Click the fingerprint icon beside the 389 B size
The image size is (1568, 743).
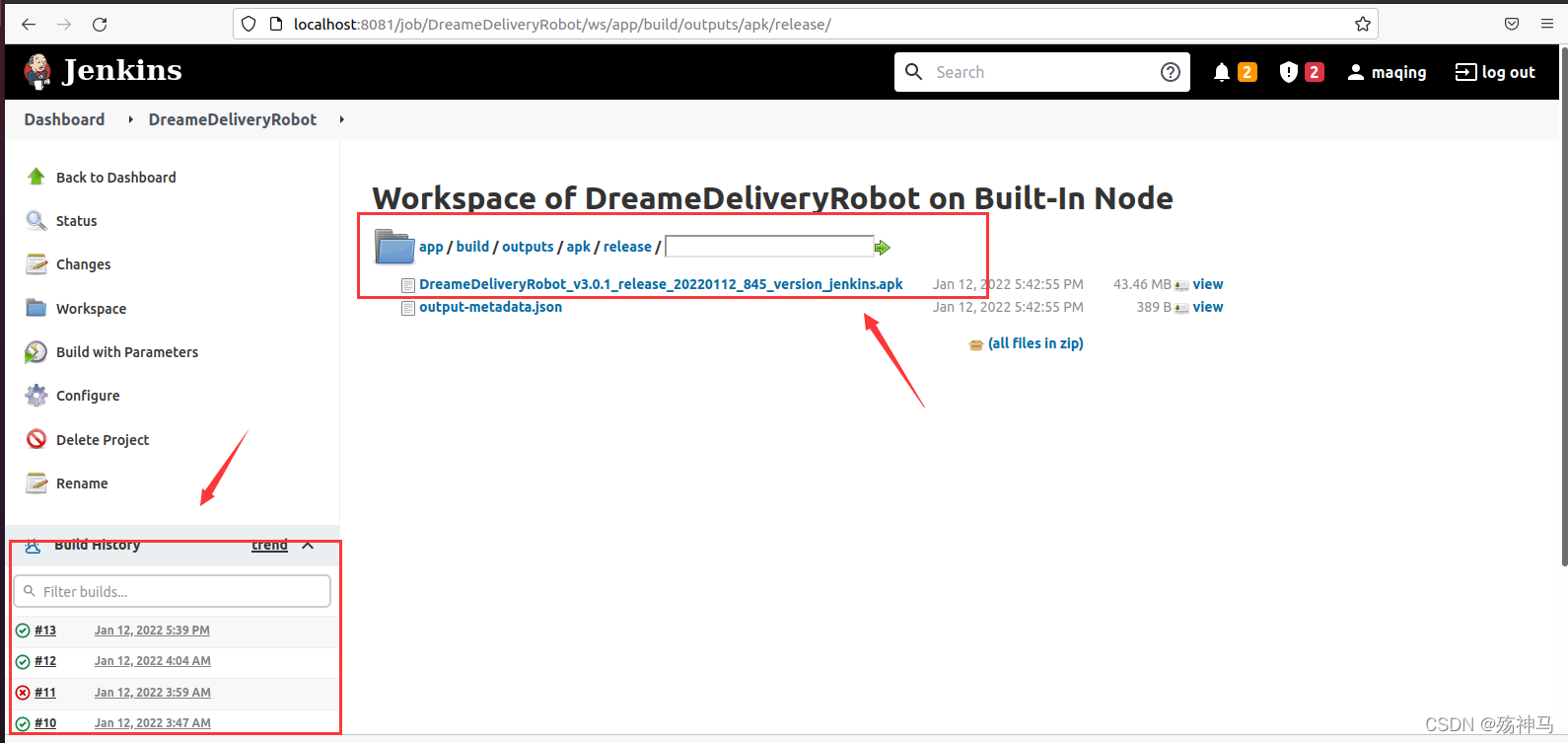click(x=1181, y=308)
